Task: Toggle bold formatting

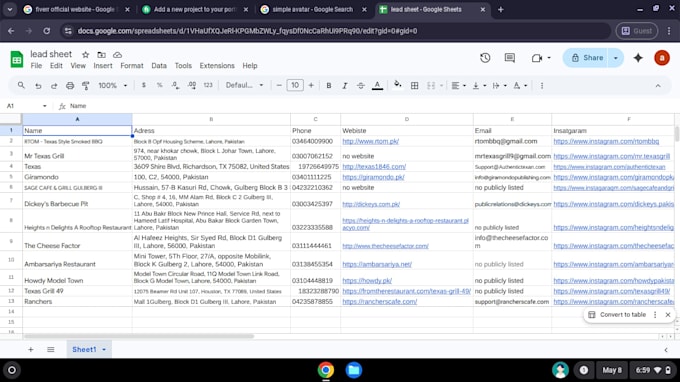Action: tap(329, 85)
